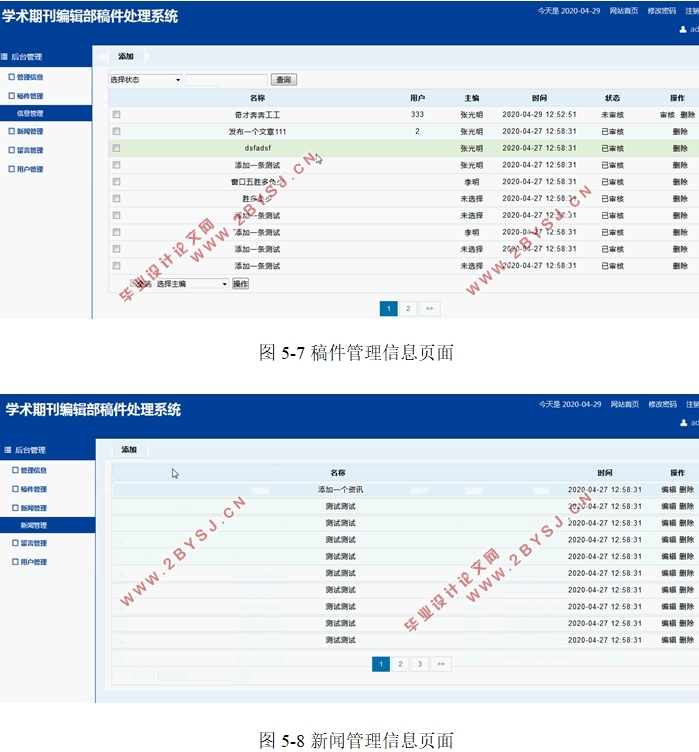Click the 后台管理 header label in Fig 5-7 sidebar
This screenshot has height=752, width=699.
[x=26, y=57]
